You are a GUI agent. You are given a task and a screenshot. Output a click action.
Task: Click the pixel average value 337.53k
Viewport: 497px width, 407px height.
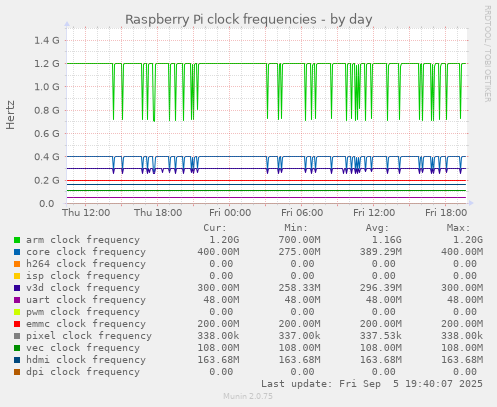[x=381, y=336]
